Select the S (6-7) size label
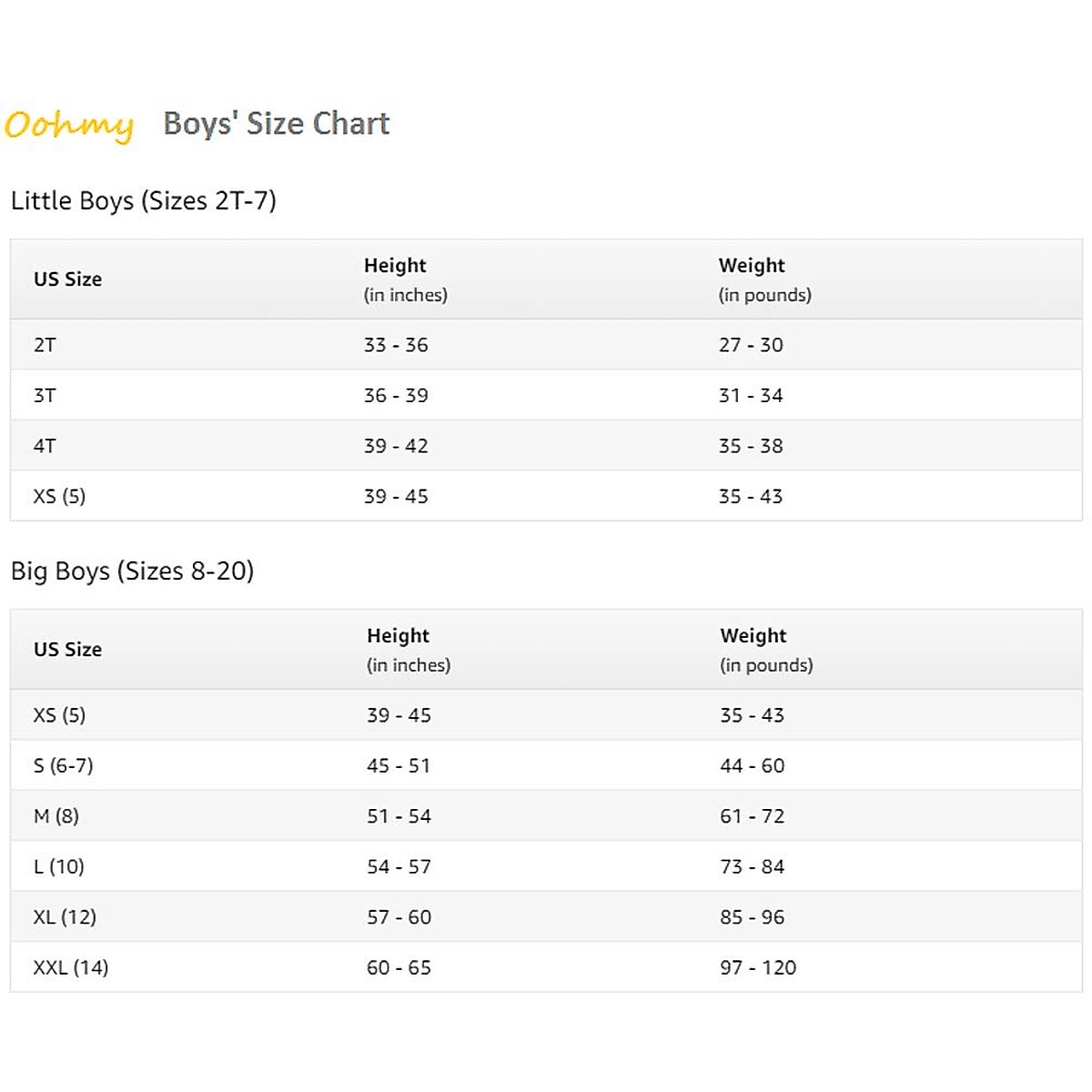Viewport: 1092px width, 1092px height. point(63,765)
